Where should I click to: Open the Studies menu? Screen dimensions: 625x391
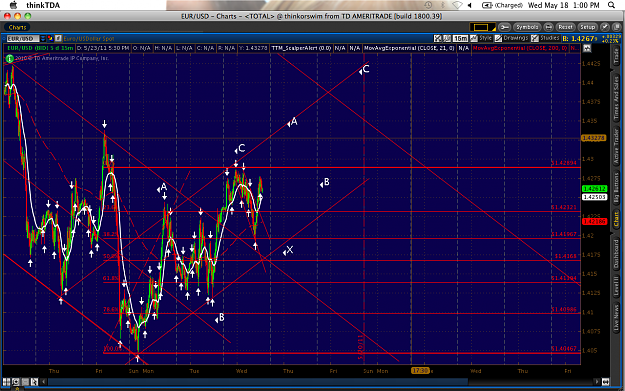(545, 38)
